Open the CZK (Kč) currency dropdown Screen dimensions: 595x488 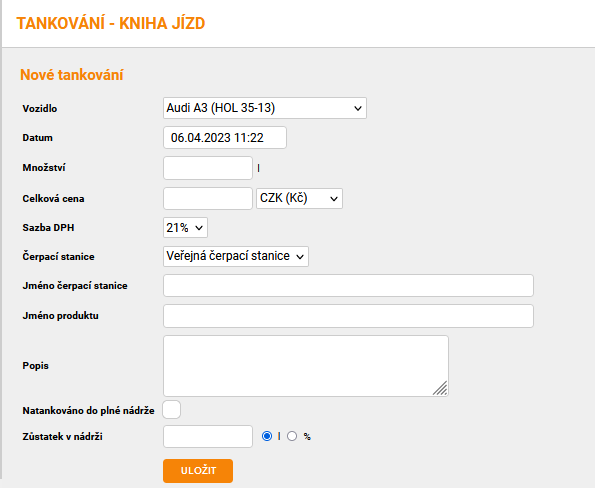299,198
